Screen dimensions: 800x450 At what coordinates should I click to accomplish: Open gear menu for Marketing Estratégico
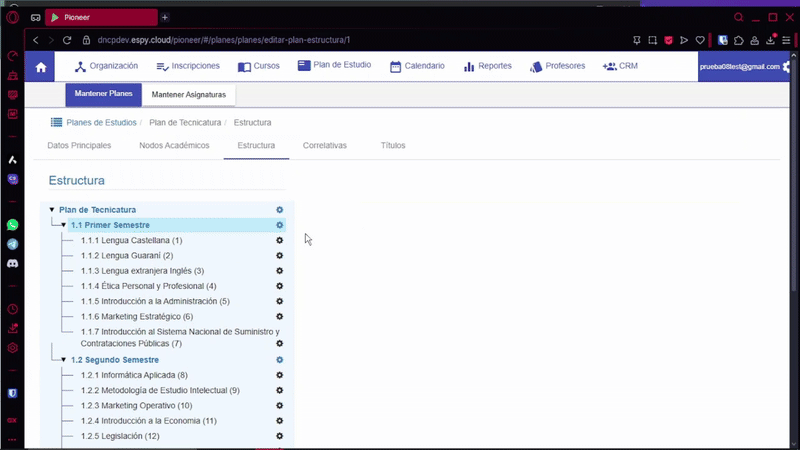point(280,317)
